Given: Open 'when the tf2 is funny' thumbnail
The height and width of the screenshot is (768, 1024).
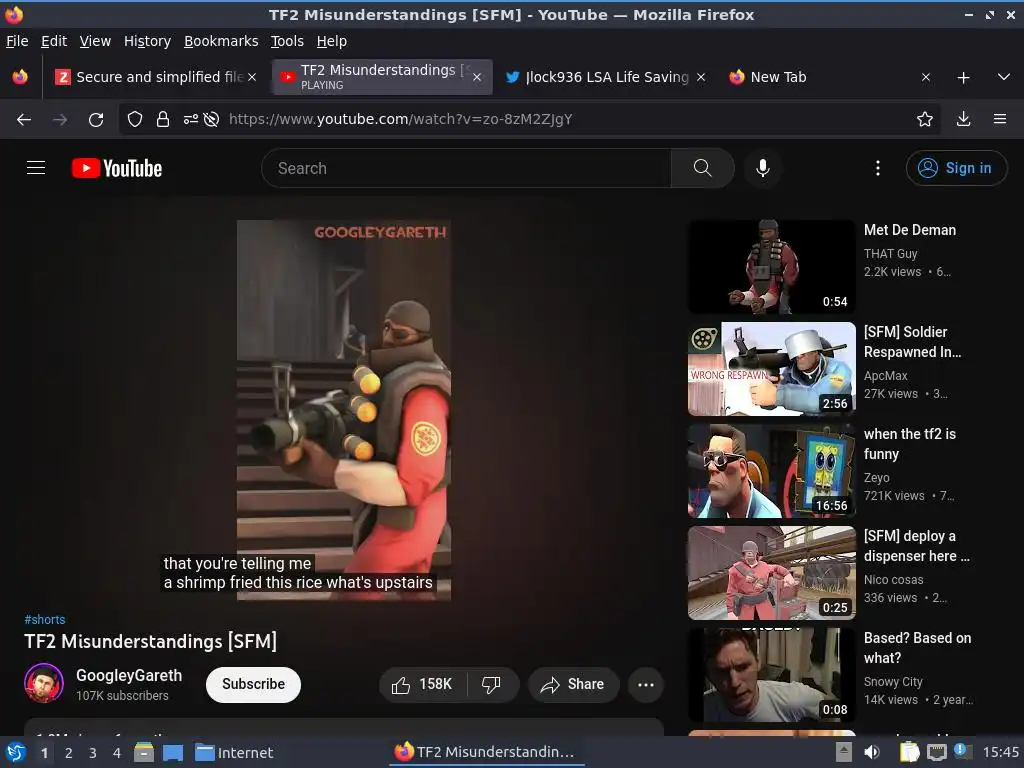Looking at the screenshot, I should click(771, 471).
